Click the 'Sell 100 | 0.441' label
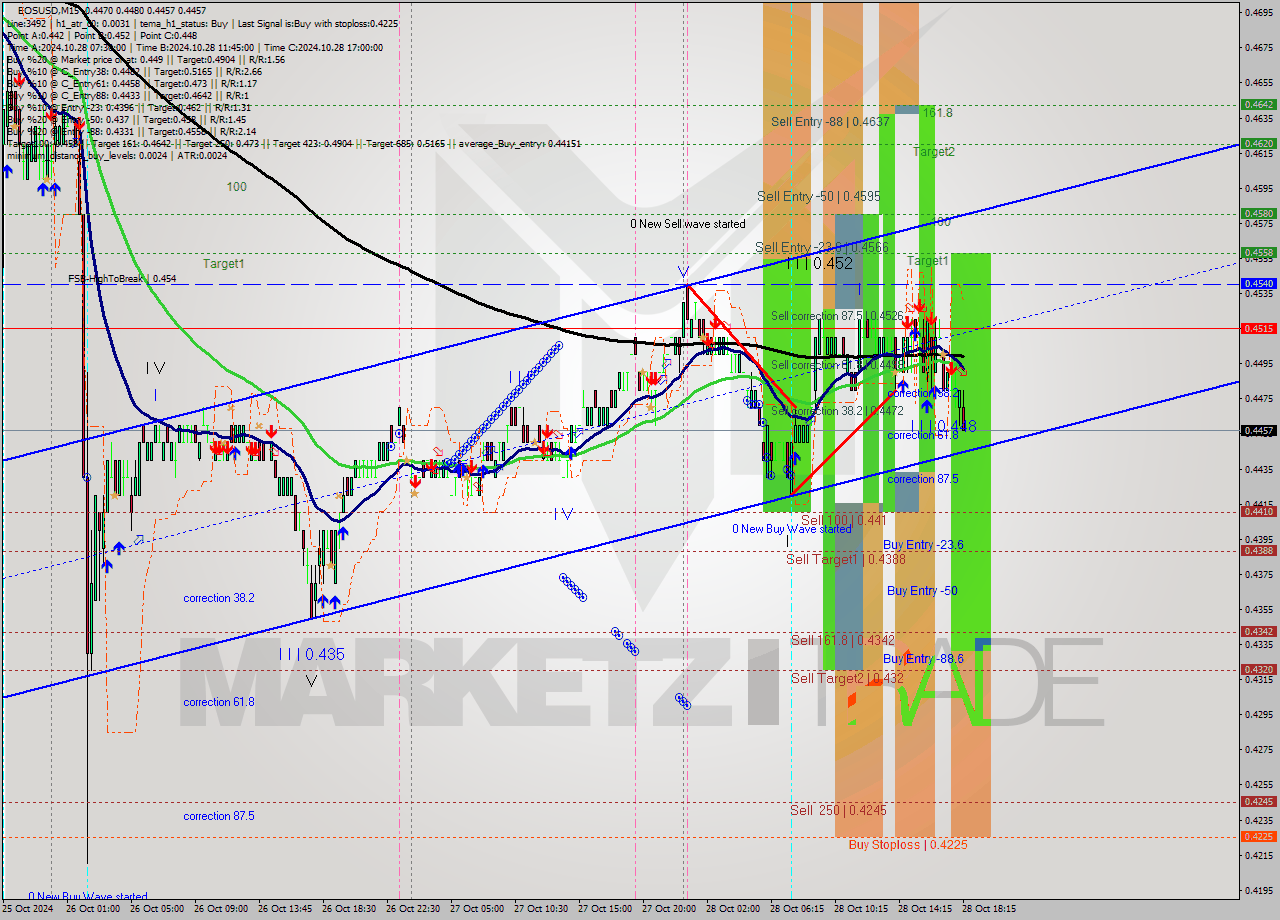This screenshot has height=920, width=1280. (843, 520)
